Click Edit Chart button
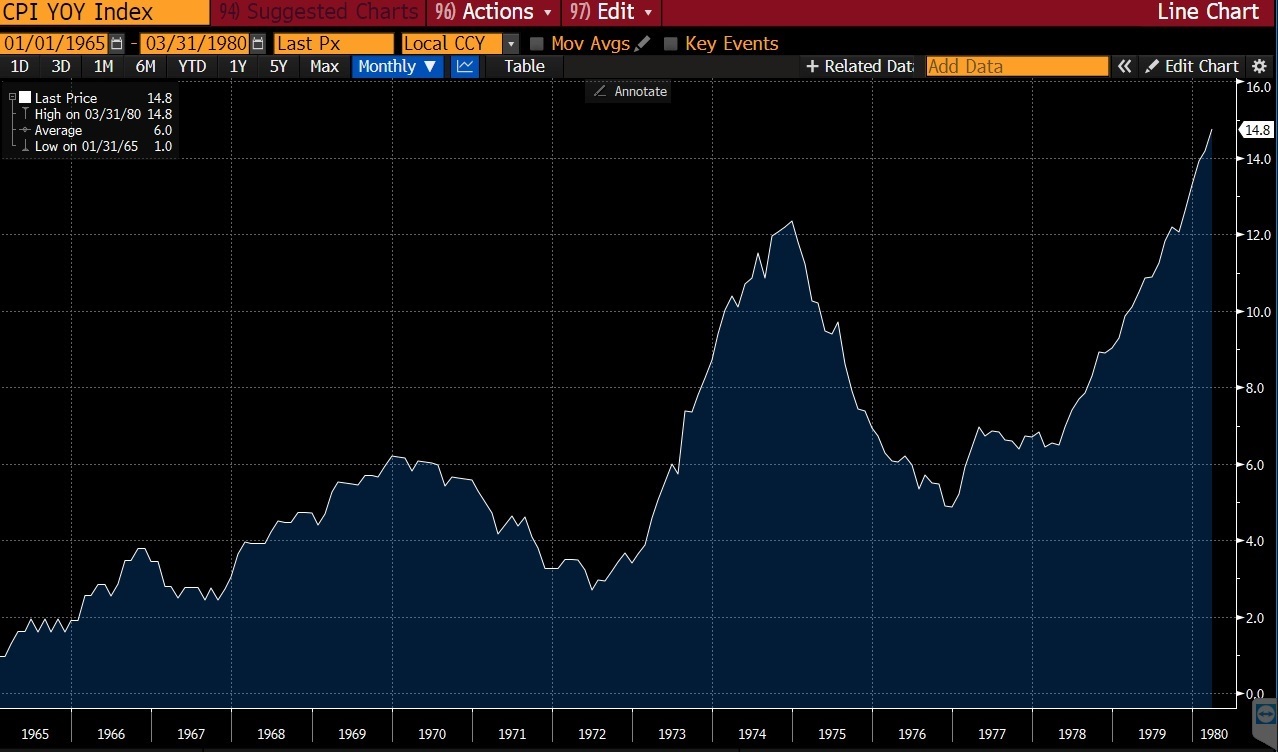The image size is (1278, 752). tap(1192, 66)
